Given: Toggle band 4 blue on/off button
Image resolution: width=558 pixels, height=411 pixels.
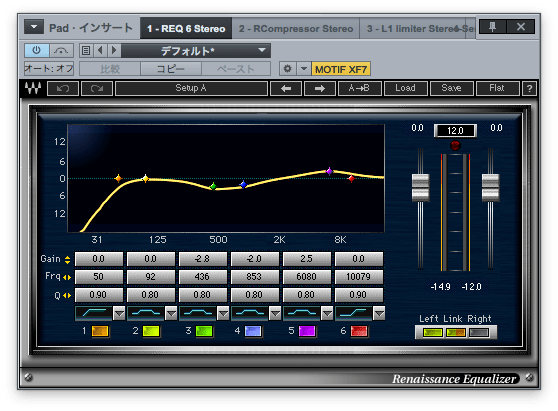Looking at the screenshot, I should 253,331.
